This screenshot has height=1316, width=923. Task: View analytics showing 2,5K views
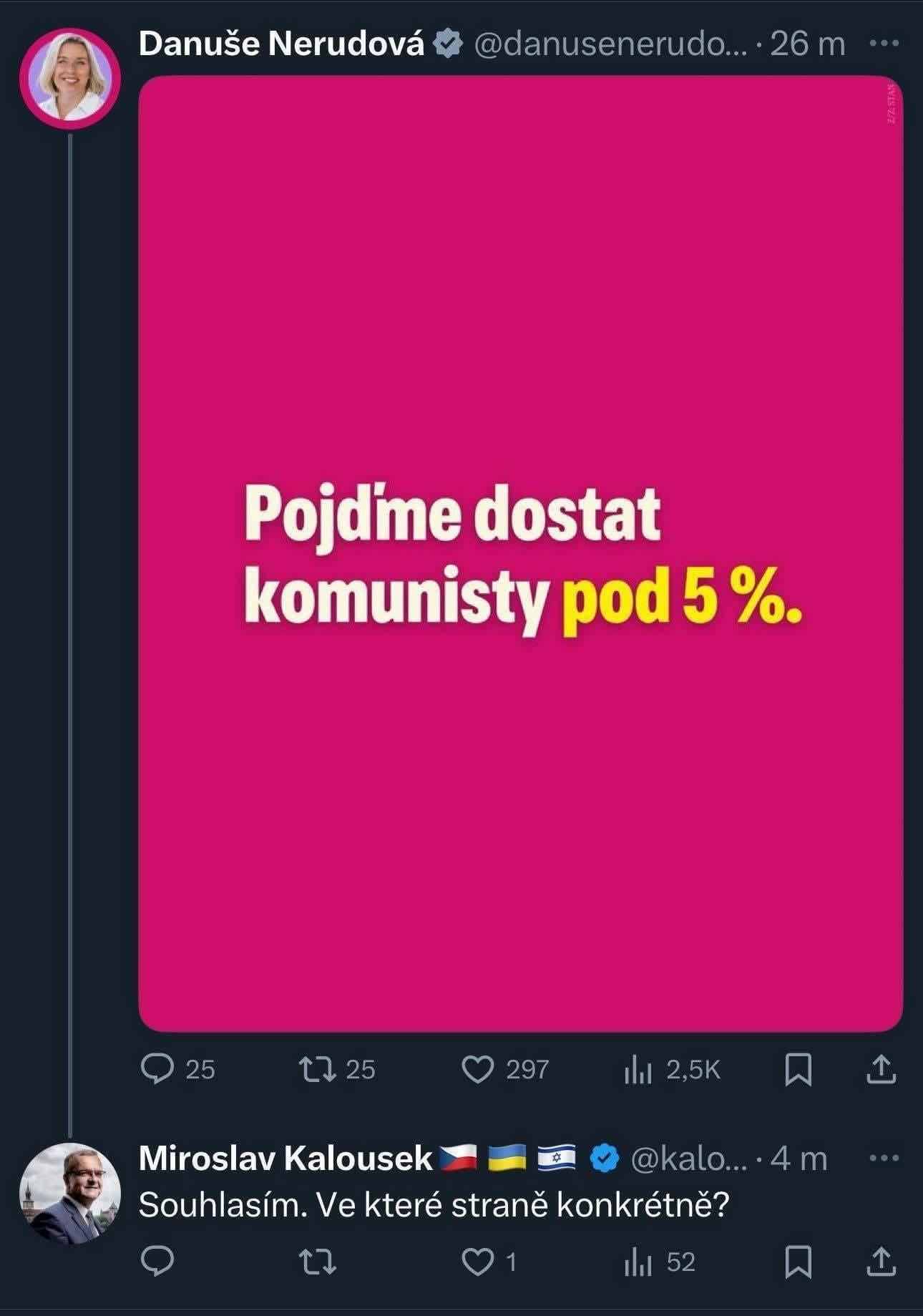[638, 1069]
